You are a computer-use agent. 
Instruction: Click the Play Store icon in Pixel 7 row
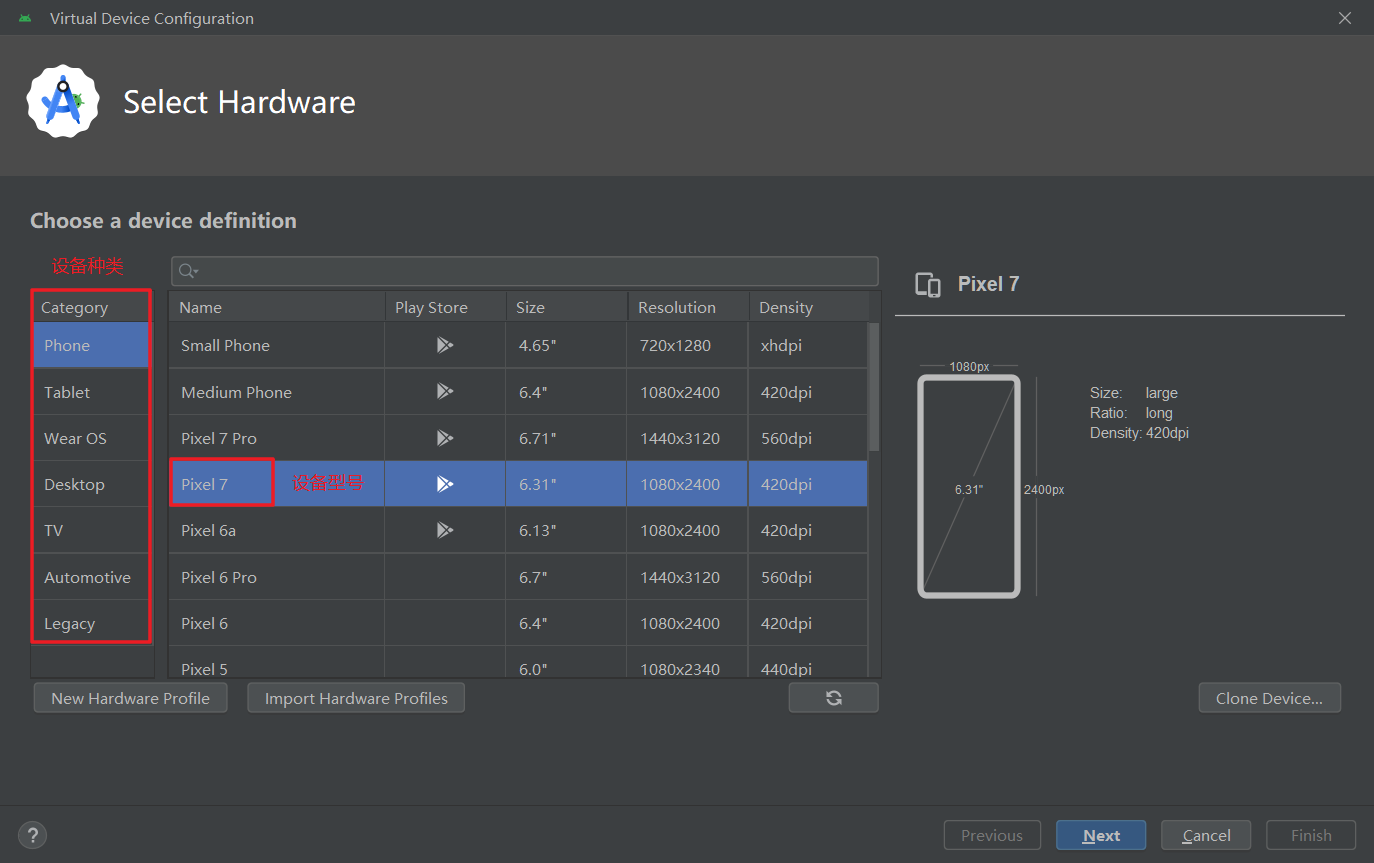coord(445,484)
